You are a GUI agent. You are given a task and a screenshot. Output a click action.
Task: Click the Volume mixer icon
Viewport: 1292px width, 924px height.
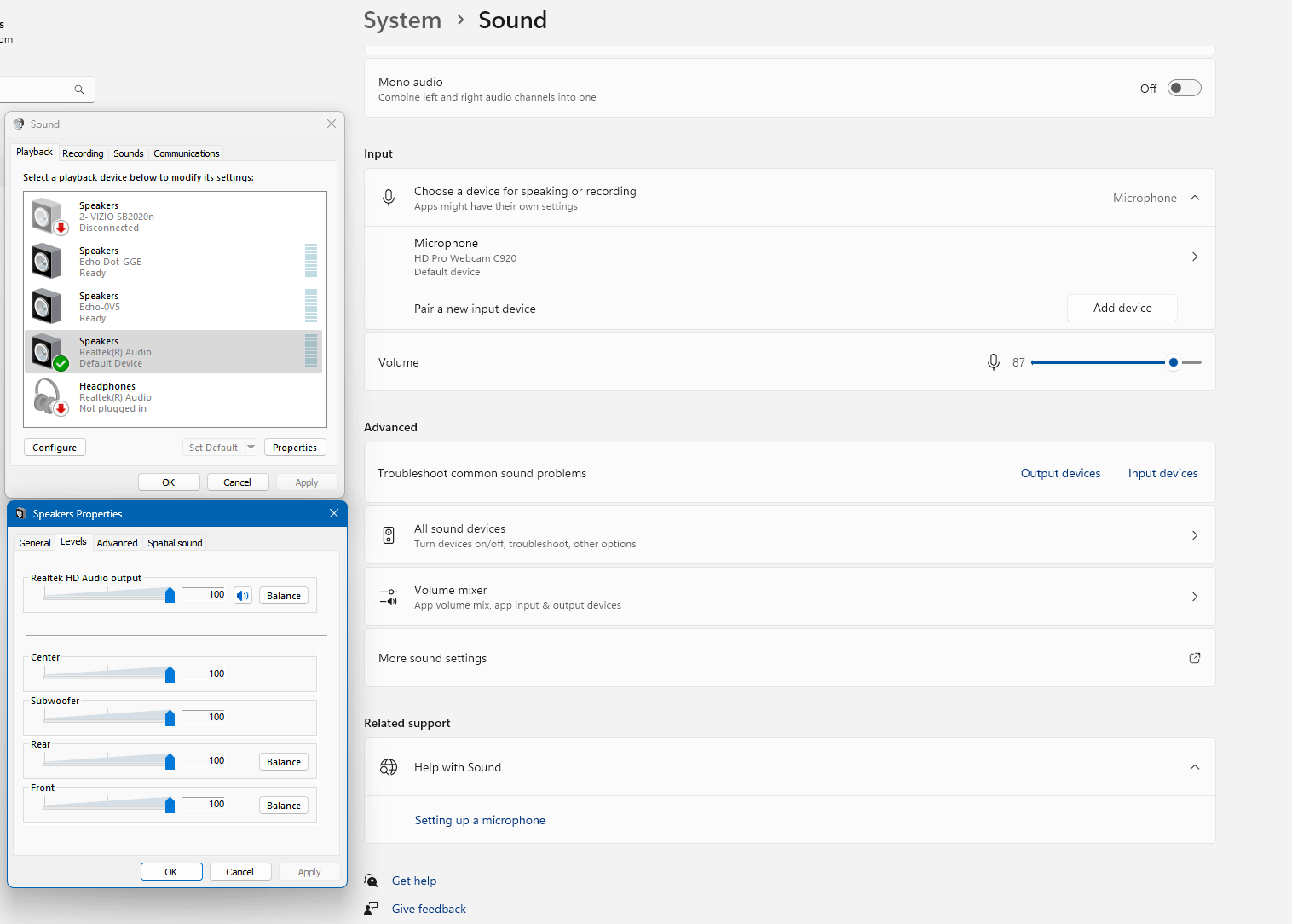coord(389,597)
